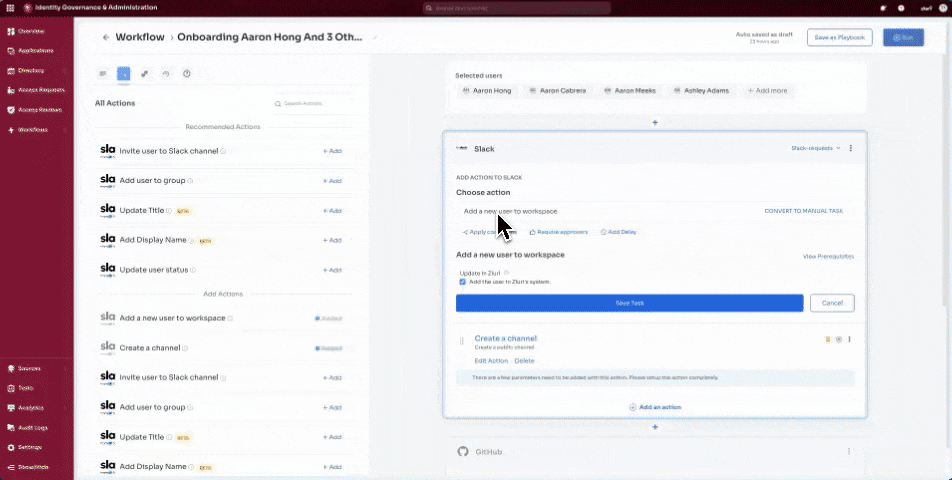The width and height of the screenshot is (952, 480).
Task: Click the drag handle for Create a channel
Action: (461, 341)
